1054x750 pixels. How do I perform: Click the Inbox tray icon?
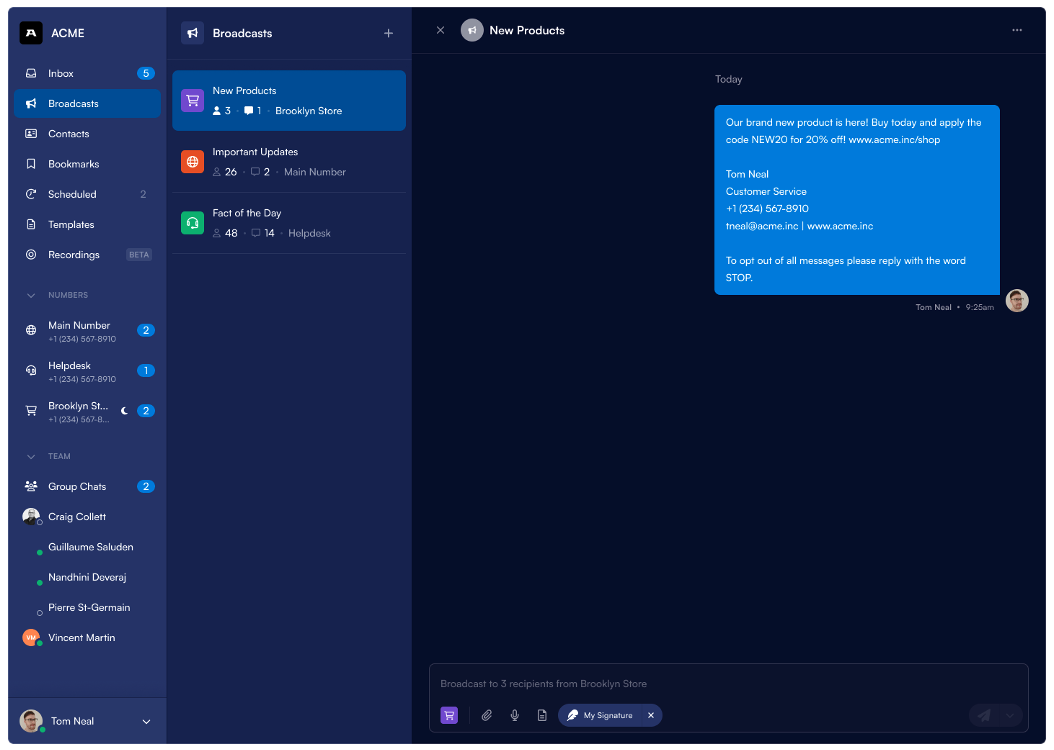coord(31,73)
